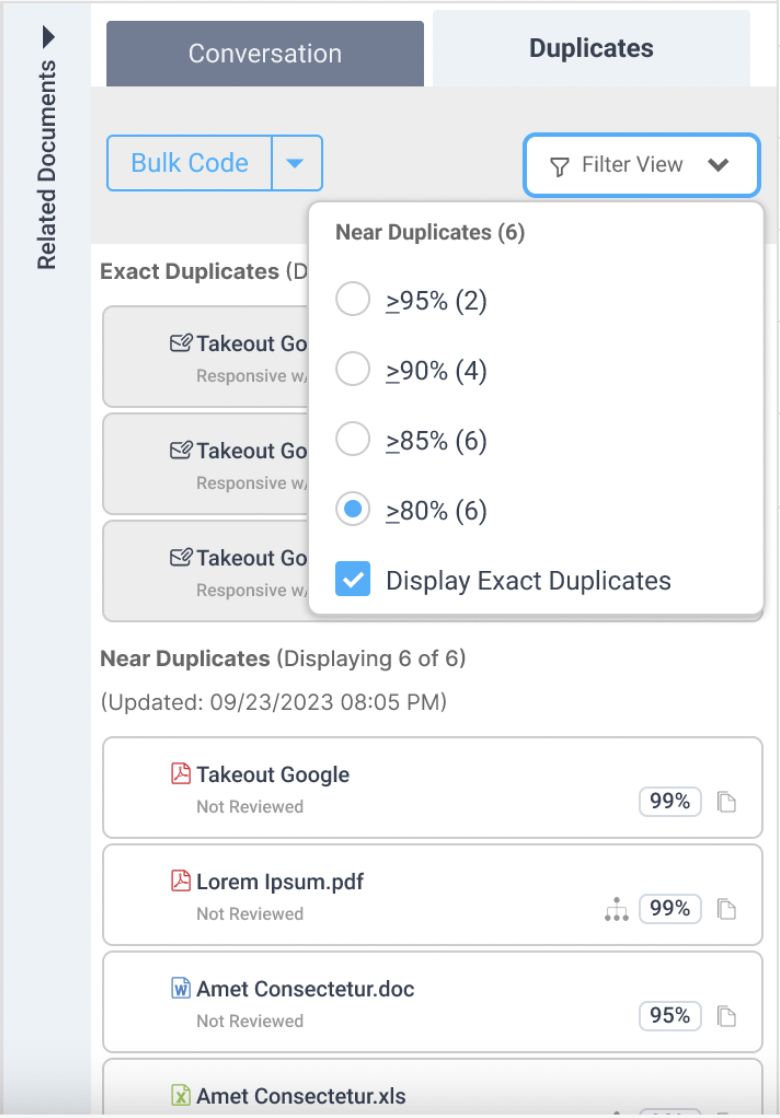Click the 95% similarity badge

[670, 1015]
